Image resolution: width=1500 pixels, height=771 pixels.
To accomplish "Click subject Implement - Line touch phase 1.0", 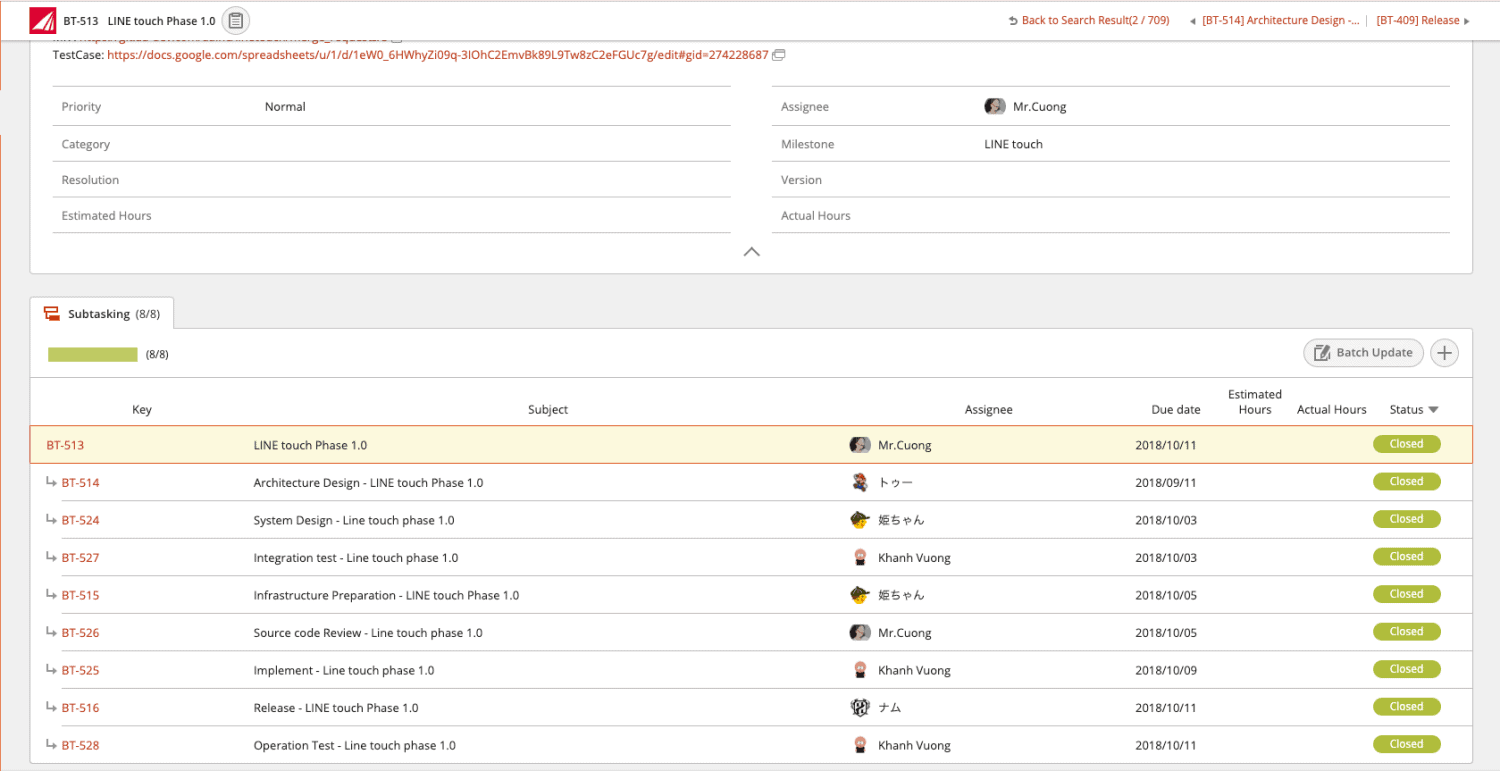I will coord(344,670).
